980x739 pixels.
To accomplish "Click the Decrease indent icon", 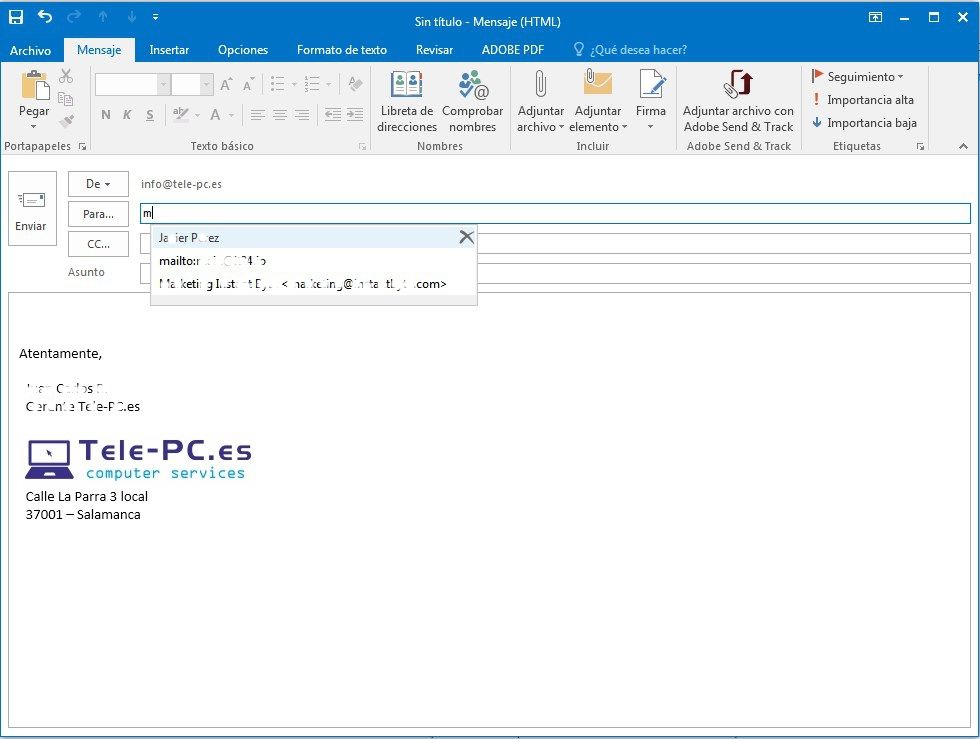I will coord(333,114).
